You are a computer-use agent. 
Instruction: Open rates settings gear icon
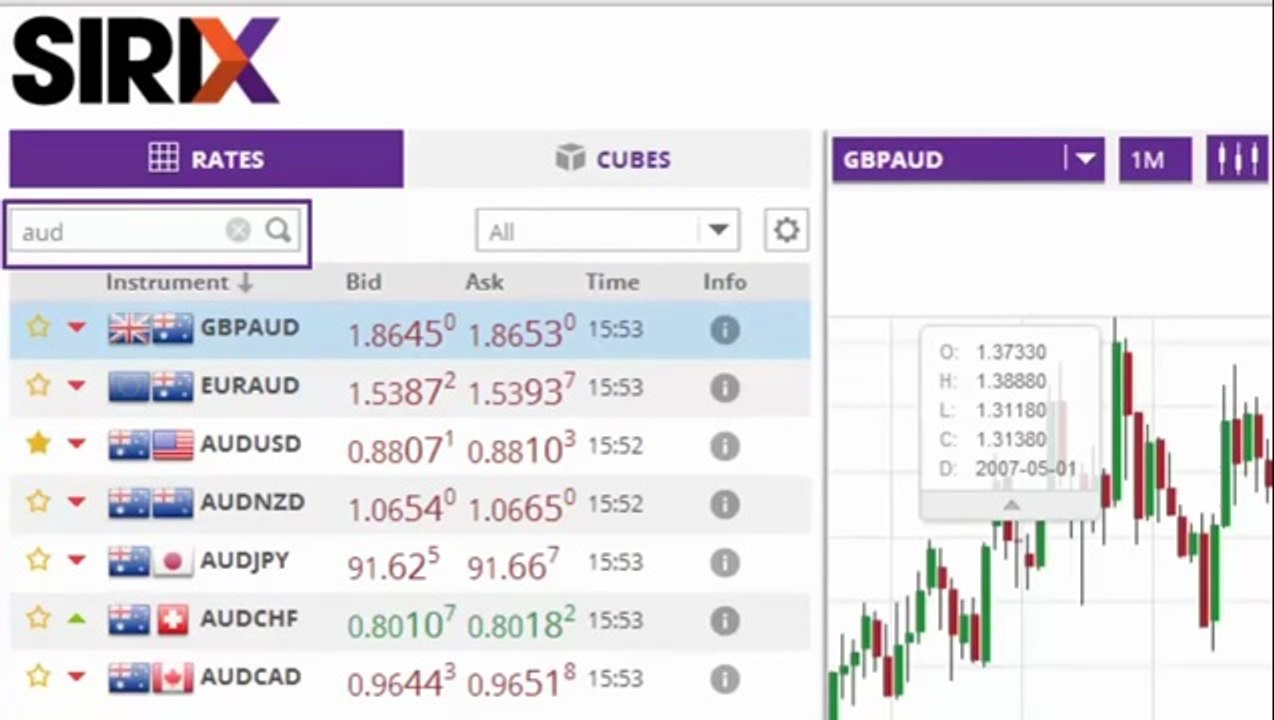787,231
